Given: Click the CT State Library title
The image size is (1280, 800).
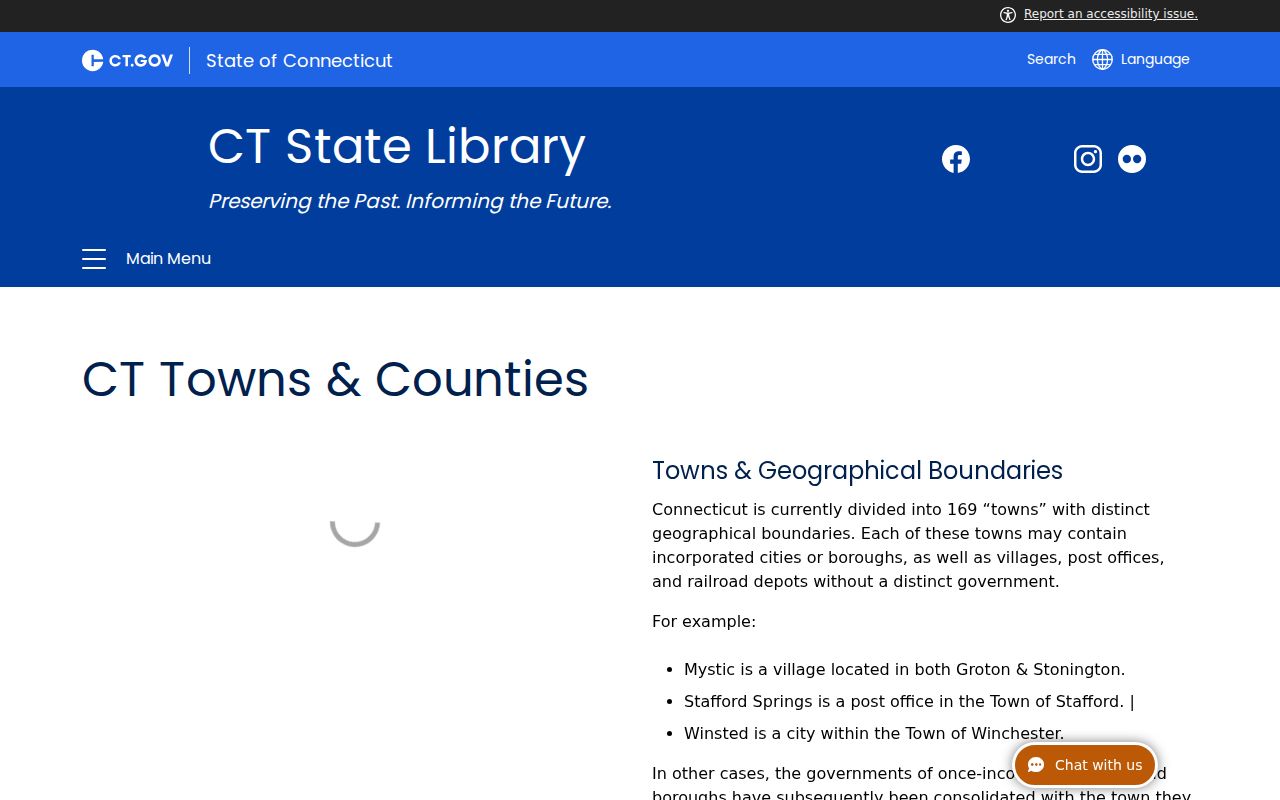Looking at the screenshot, I should pos(397,146).
